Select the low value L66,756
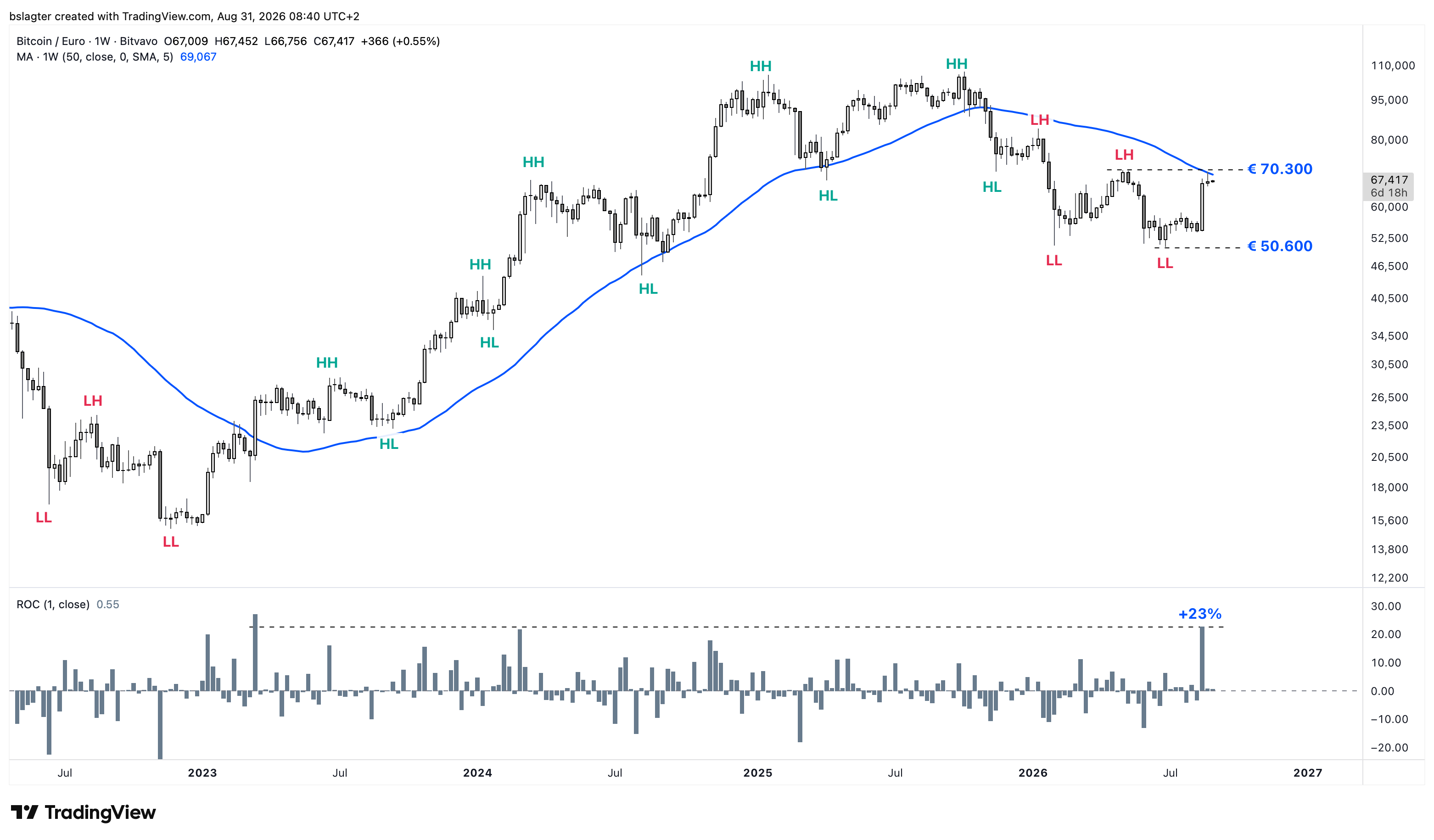Viewport: 1434px width, 840px height. click(x=286, y=41)
